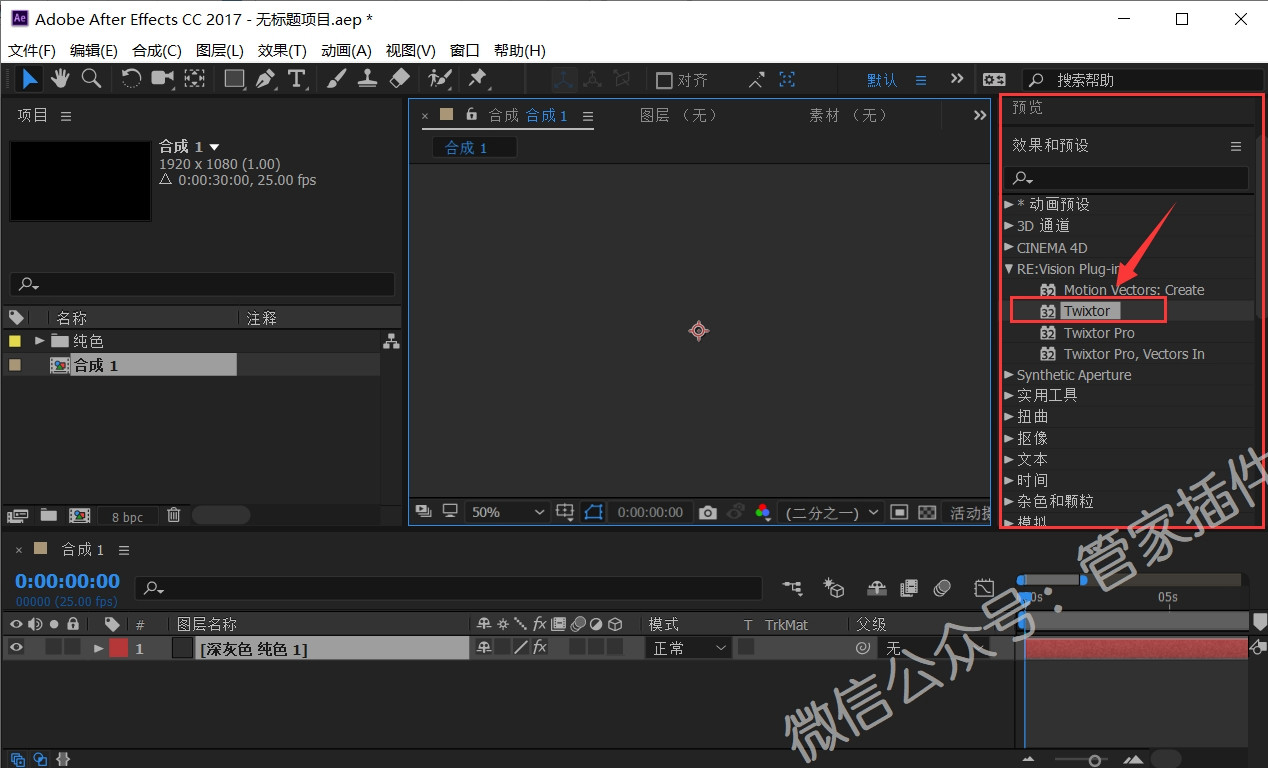Open the 合成(C) menu

pyautogui.click(x=157, y=50)
